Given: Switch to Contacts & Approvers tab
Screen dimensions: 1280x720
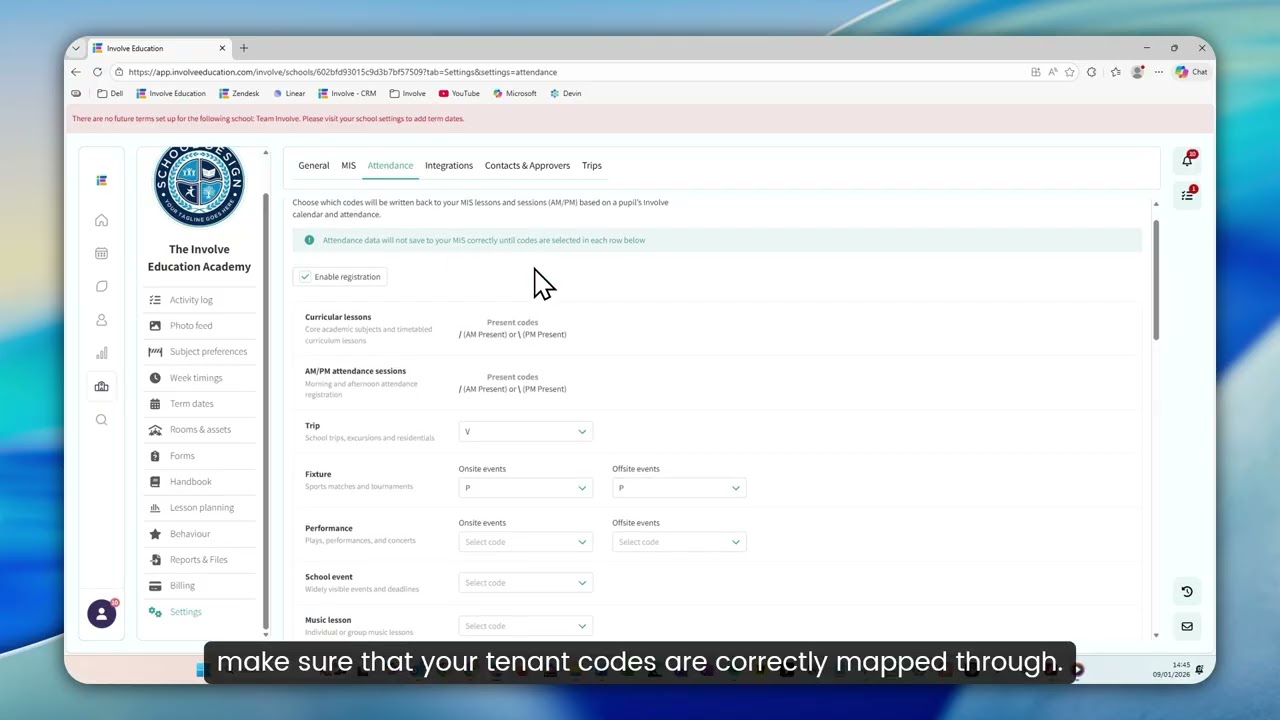Looking at the screenshot, I should tap(527, 166).
